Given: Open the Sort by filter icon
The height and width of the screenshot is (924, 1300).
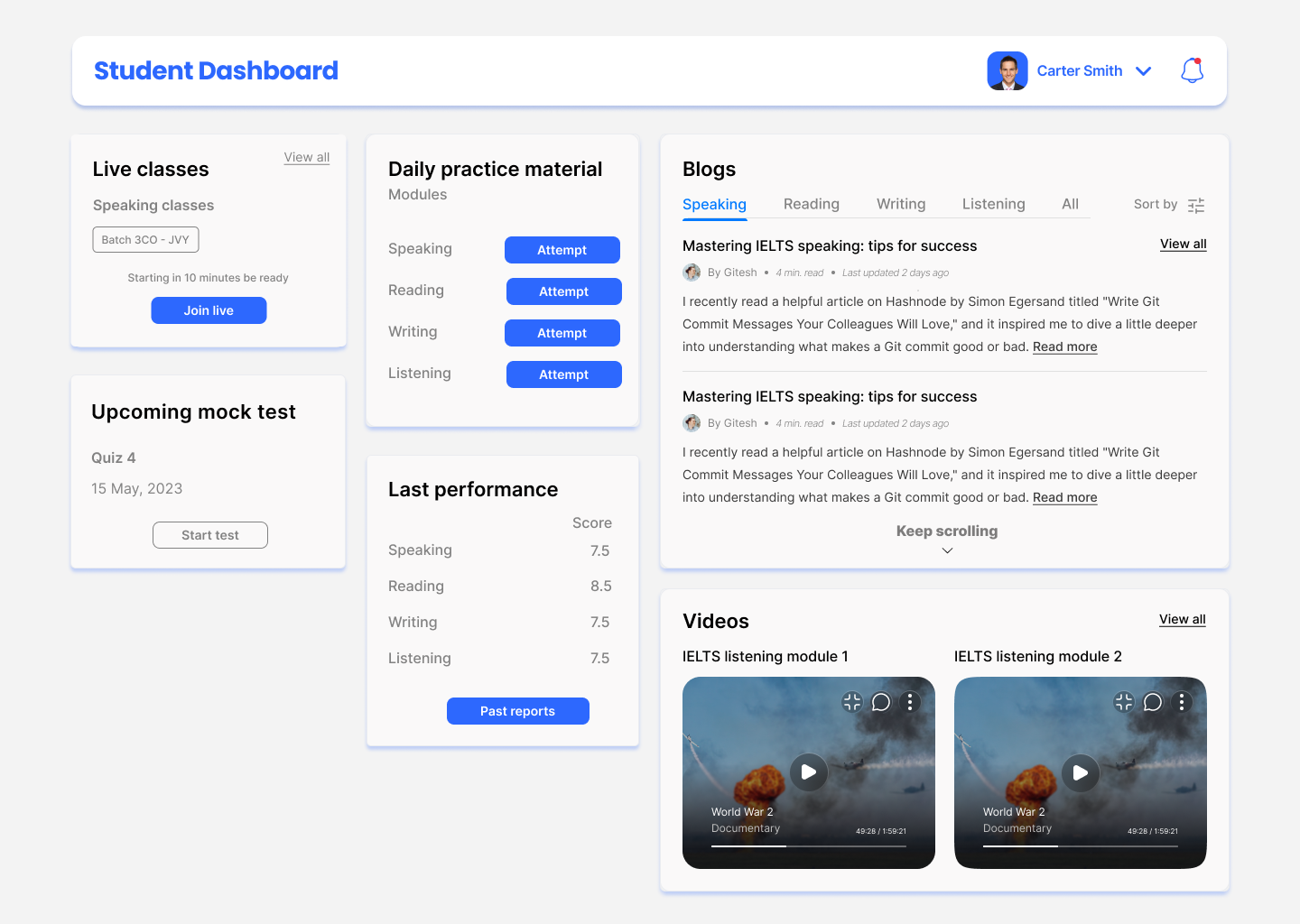Looking at the screenshot, I should pos(1196,206).
